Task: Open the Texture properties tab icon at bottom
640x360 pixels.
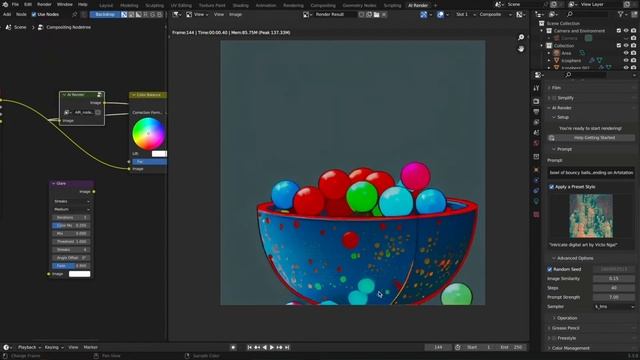Action: (536, 214)
